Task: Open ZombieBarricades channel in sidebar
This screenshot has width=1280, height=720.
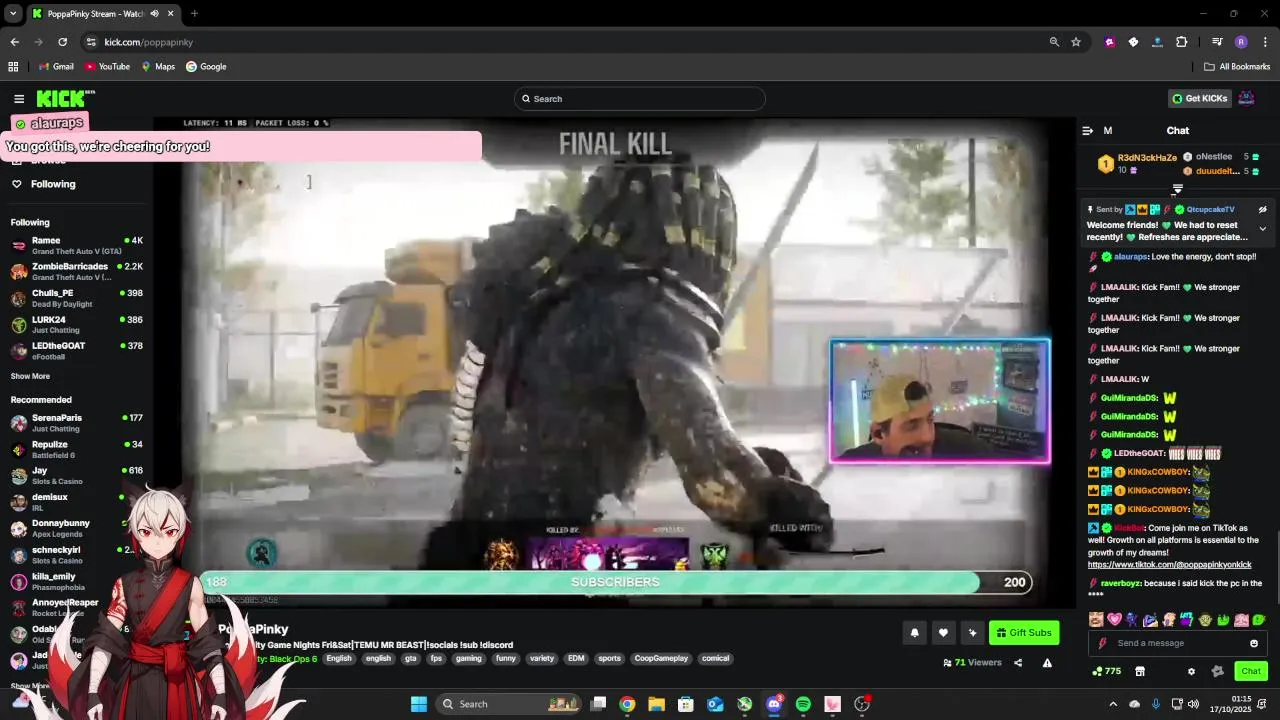Action: pos(78,271)
